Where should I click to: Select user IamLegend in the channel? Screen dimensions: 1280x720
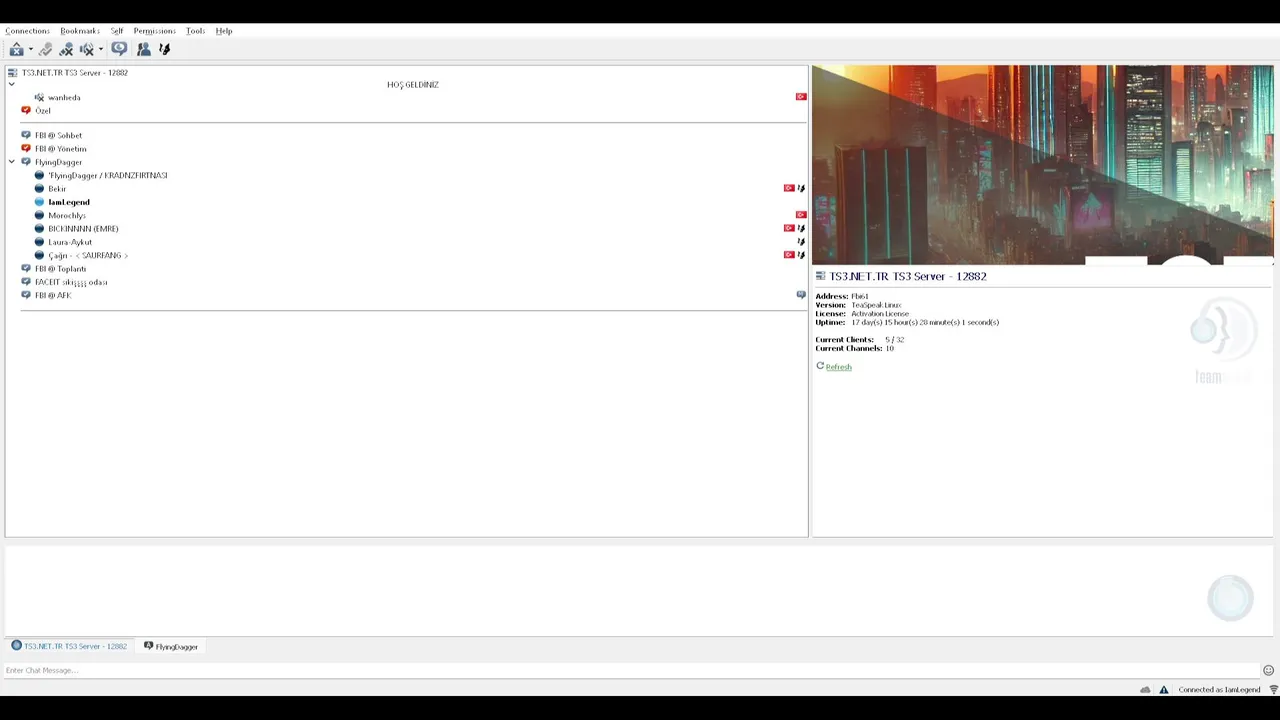coord(69,202)
